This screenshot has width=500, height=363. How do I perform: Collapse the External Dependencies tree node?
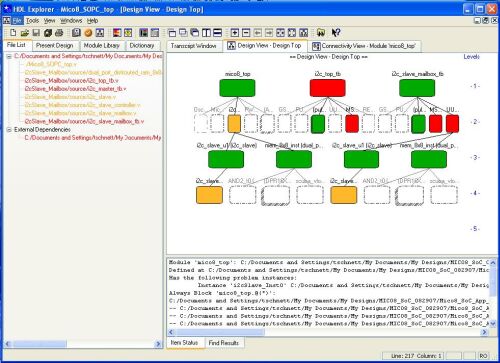pyautogui.click(x=9, y=130)
